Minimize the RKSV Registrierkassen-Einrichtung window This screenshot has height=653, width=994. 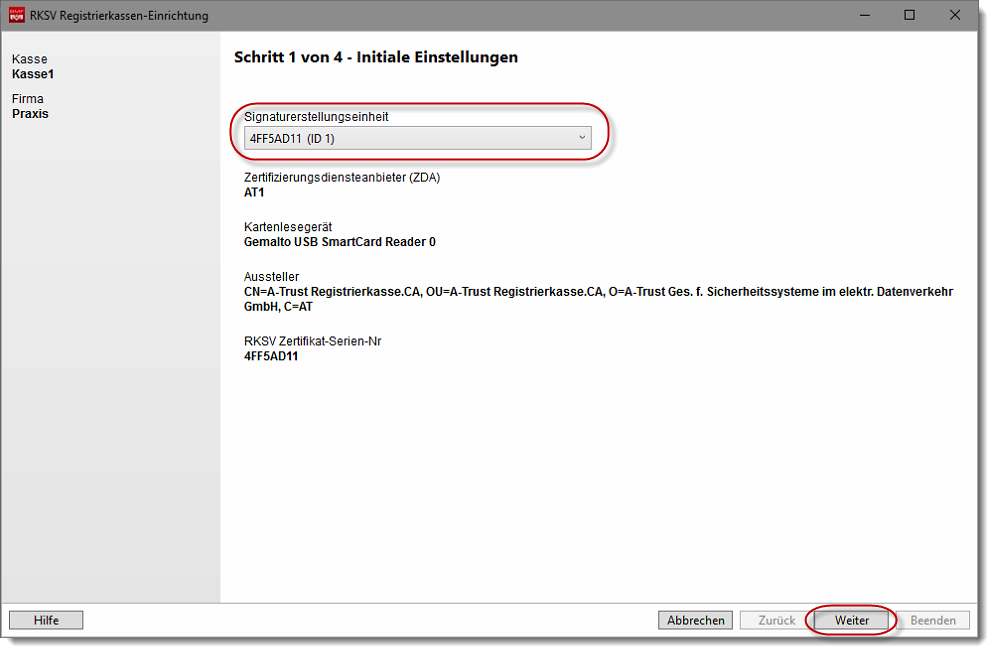coord(862,15)
